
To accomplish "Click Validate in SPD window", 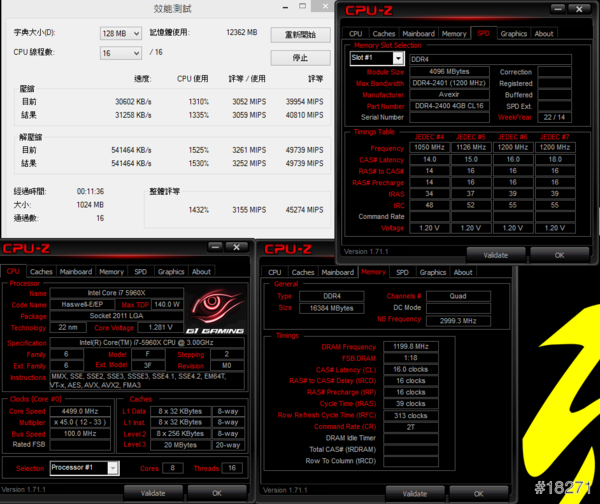I will coord(496,255).
